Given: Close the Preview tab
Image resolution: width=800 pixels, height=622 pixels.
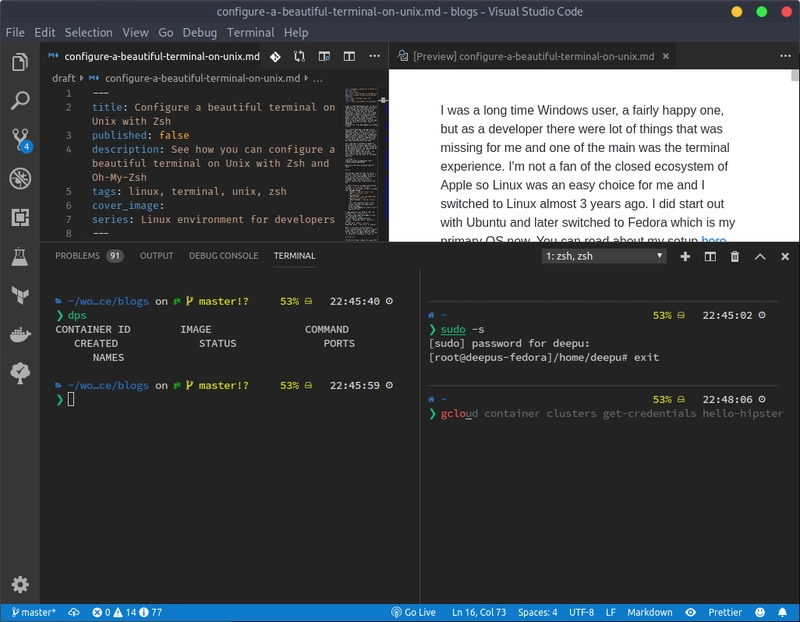Looking at the screenshot, I should (666, 56).
